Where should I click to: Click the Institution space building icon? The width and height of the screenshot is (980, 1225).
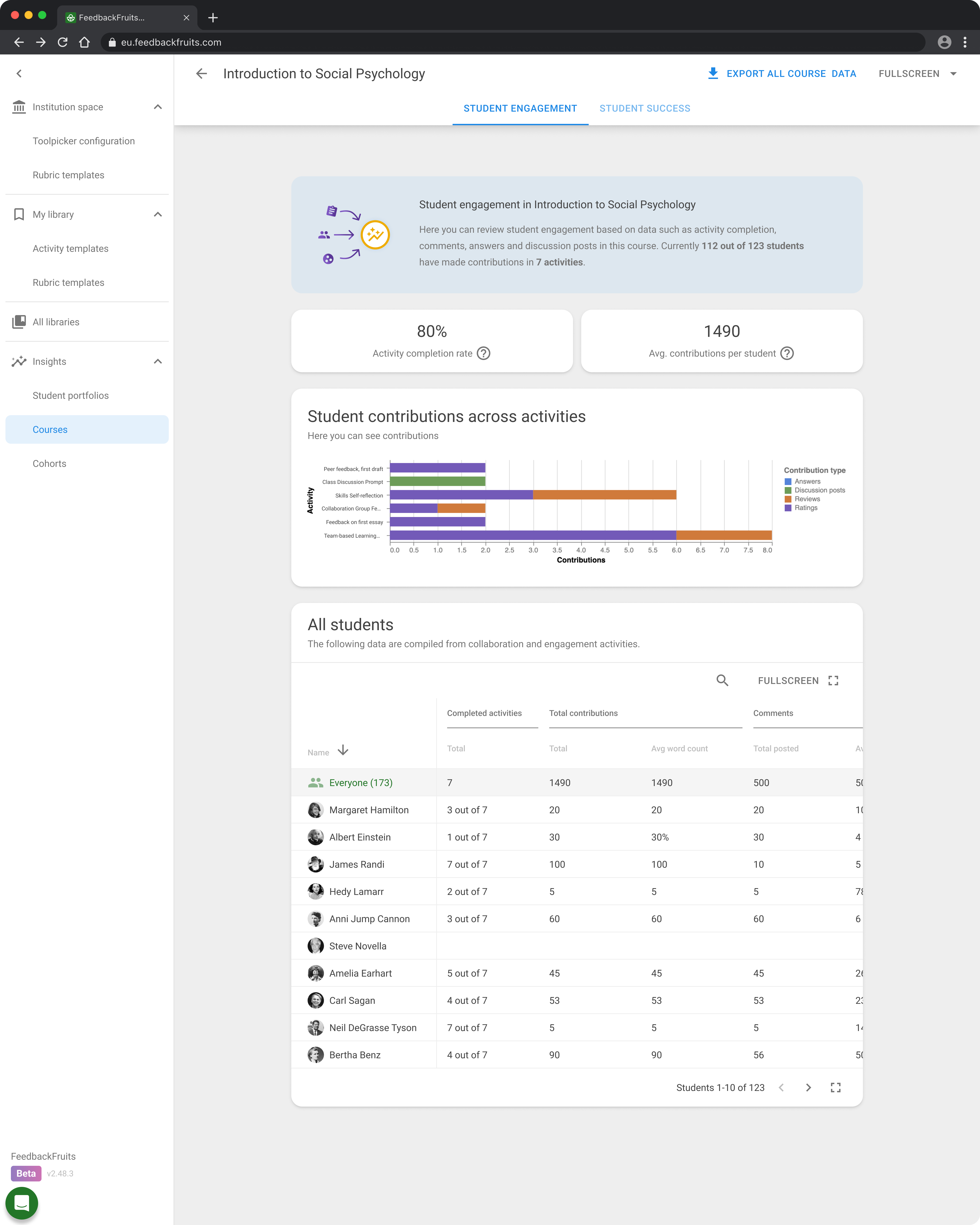pos(19,107)
